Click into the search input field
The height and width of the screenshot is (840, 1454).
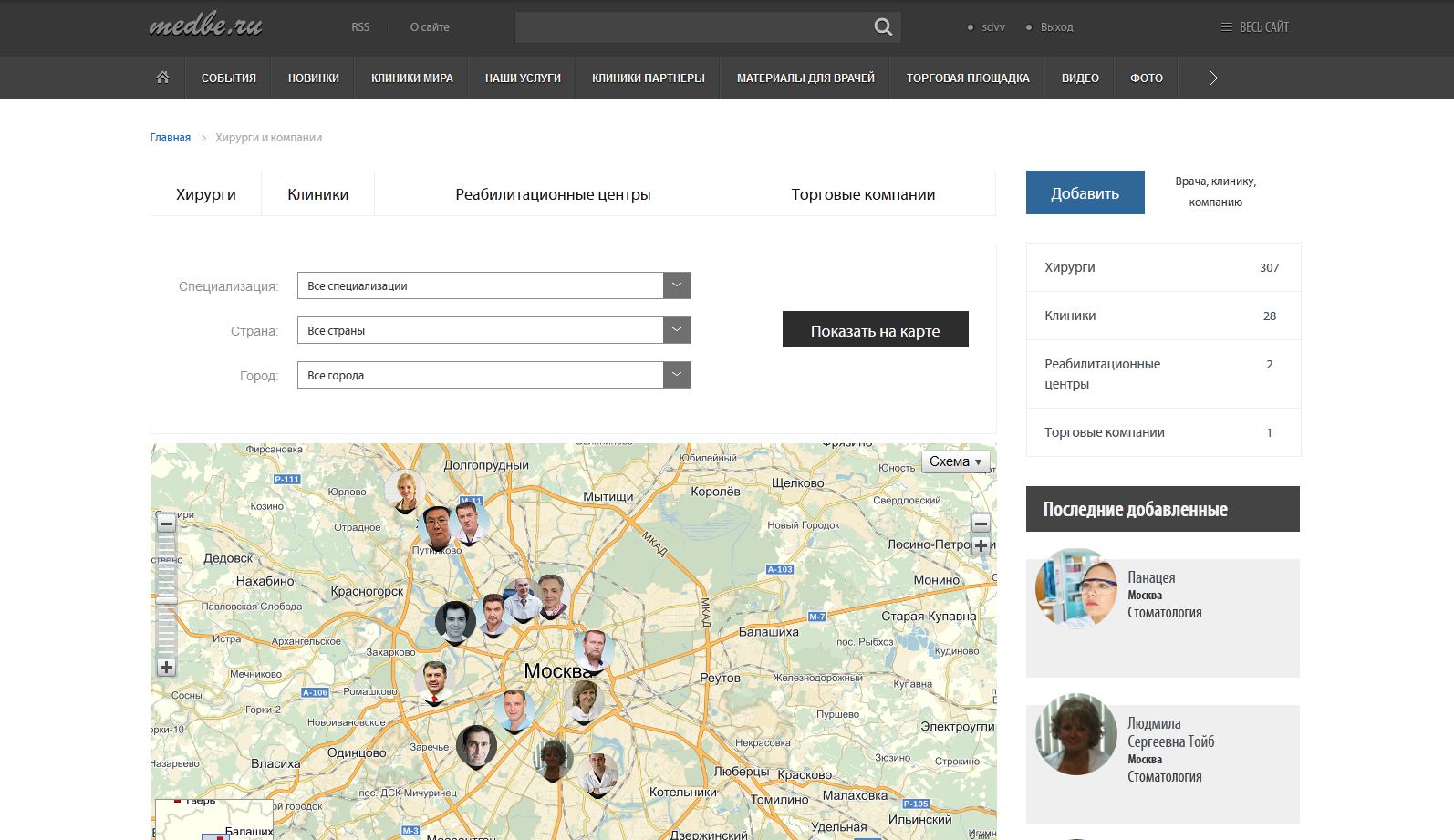tap(693, 27)
